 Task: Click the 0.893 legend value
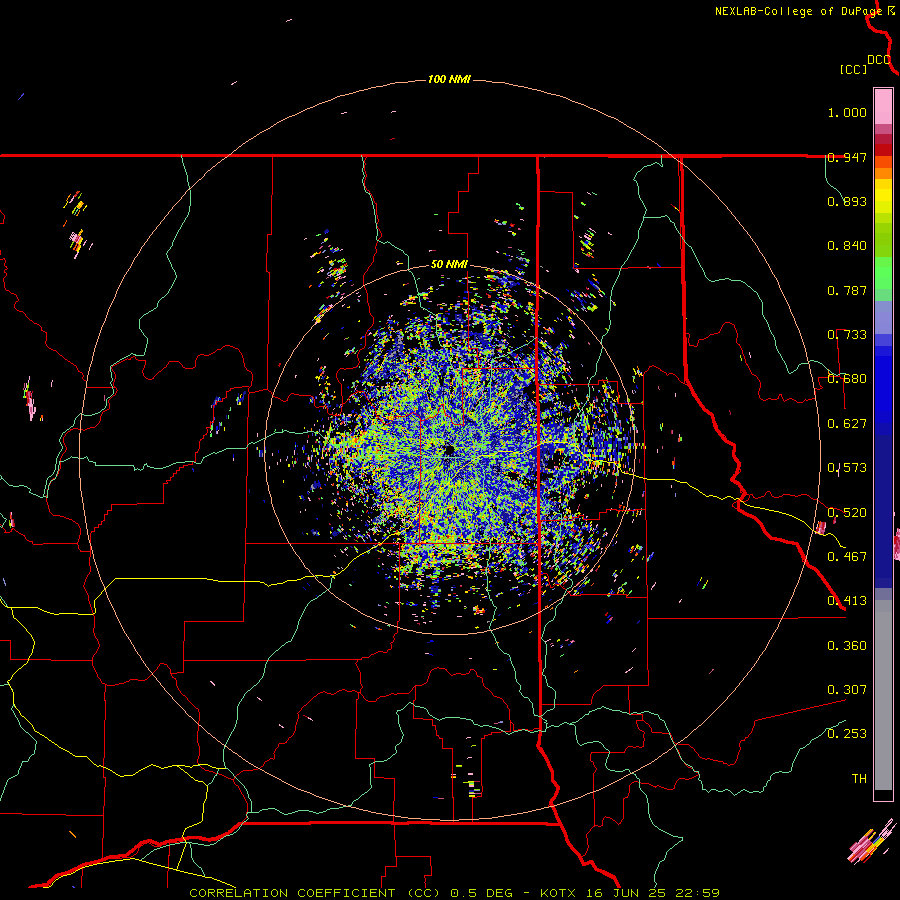(847, 201)
